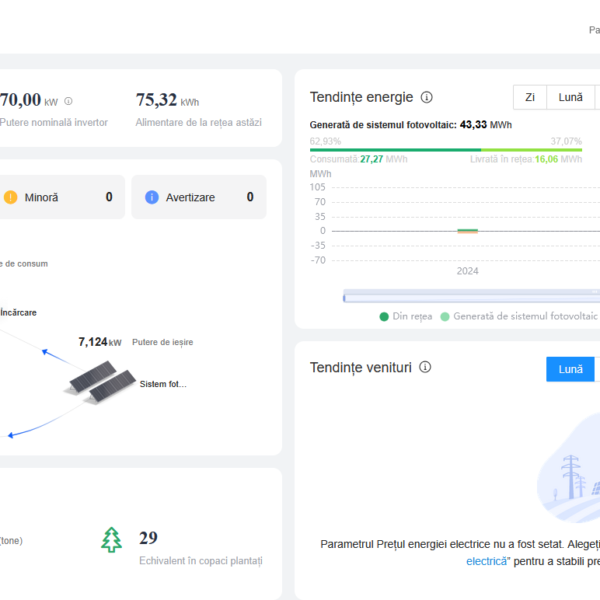The width and height of the screenshot is (600, 600).
Task: Click the consumed energy progress bar
Action: pos(395,151)
